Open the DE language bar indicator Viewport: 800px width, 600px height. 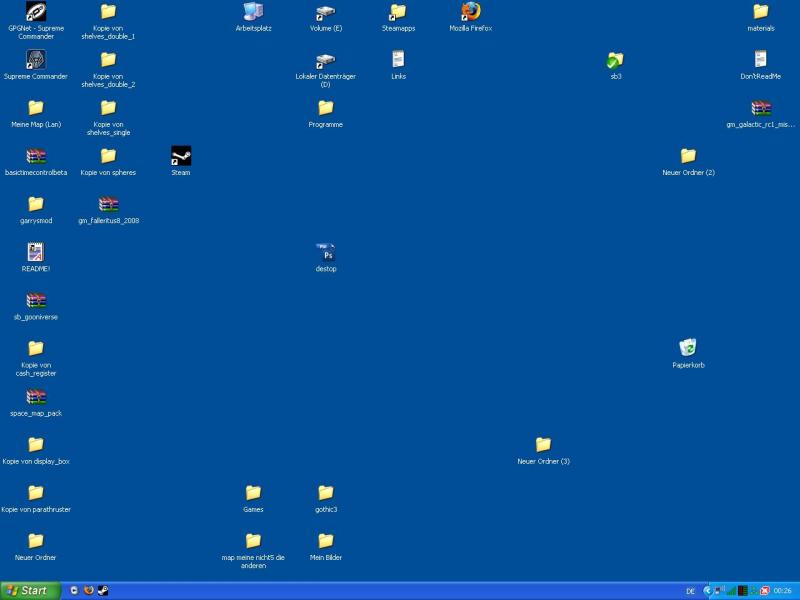[690, 591]
